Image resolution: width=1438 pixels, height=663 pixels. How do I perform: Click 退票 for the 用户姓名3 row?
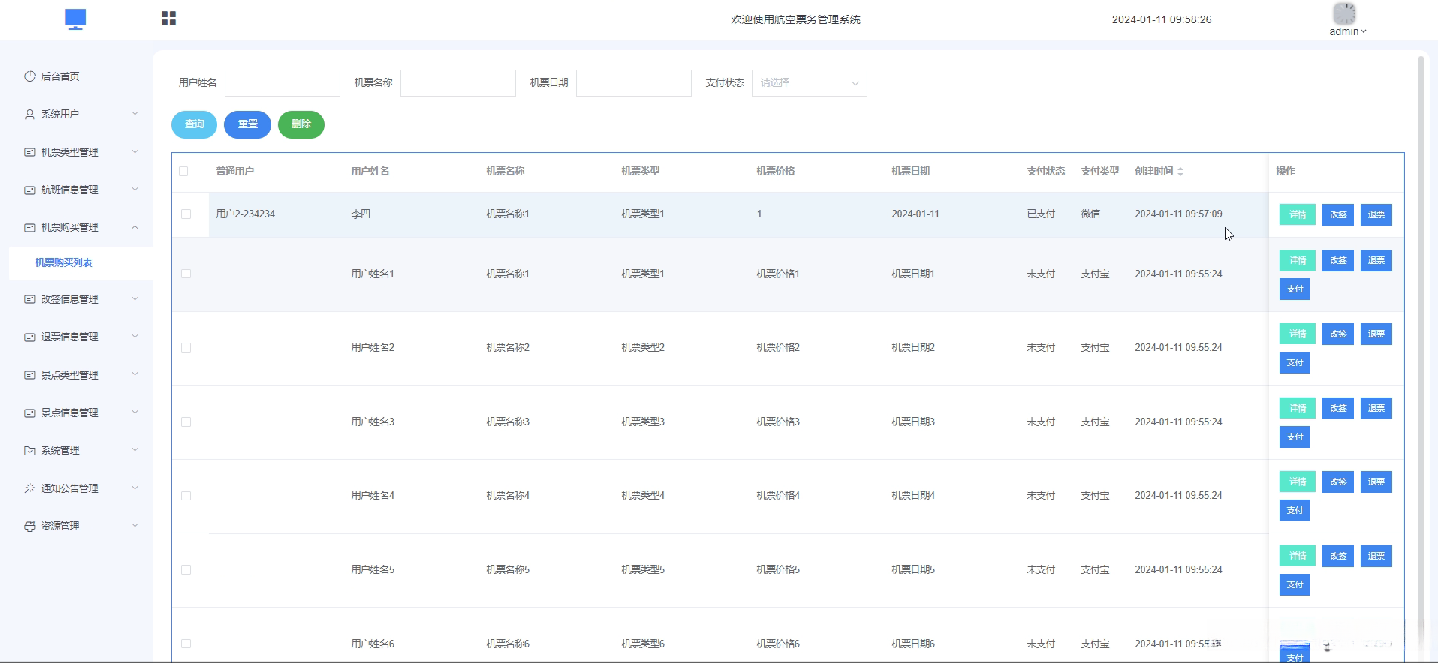(x=1376, y=408)
